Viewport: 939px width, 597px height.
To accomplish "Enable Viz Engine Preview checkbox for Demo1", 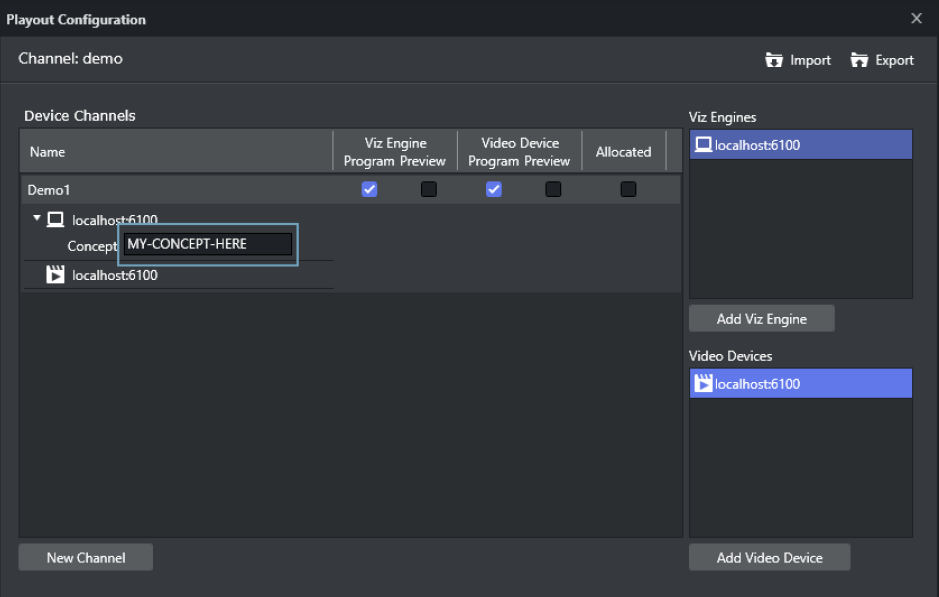I will (x=429, y=189).
